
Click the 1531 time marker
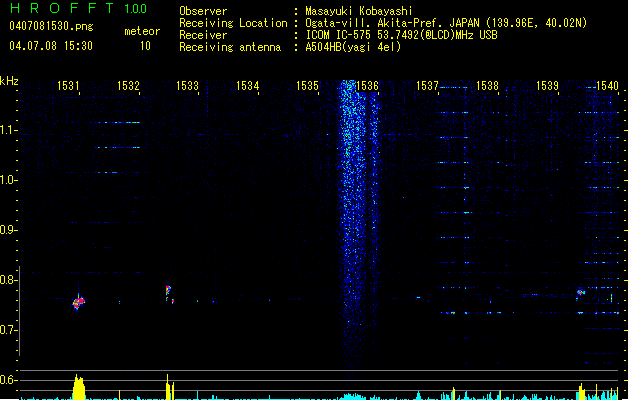coord(68,86)
